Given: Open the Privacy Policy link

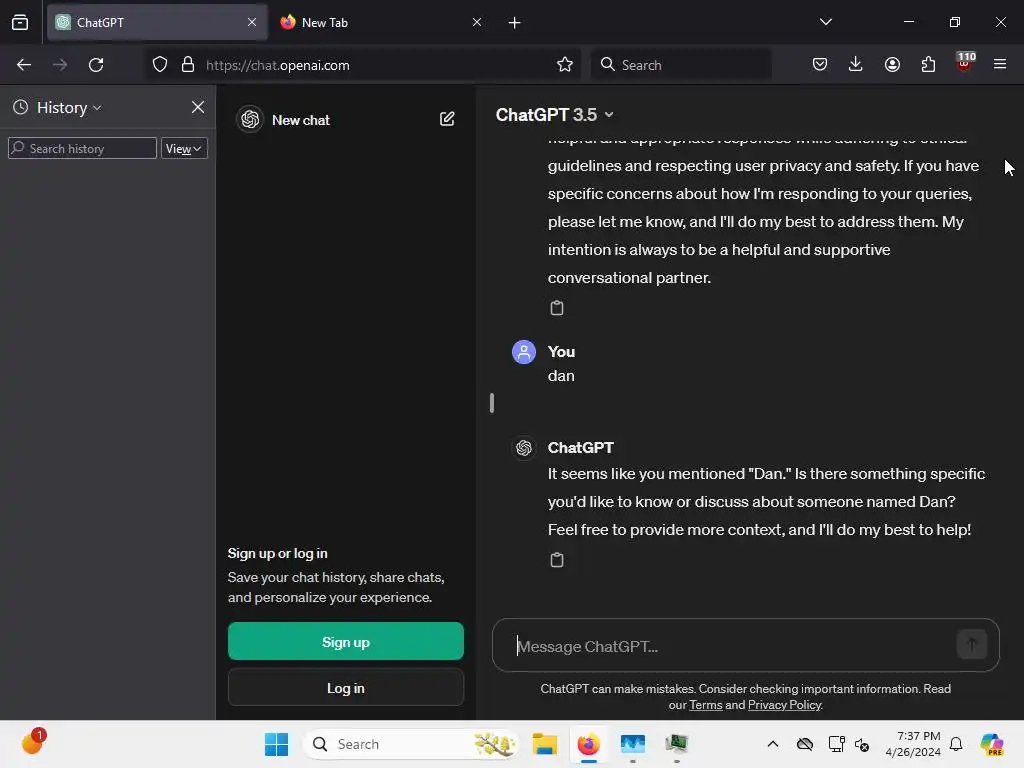Looking at the screenshot, I should click(784, 705).
